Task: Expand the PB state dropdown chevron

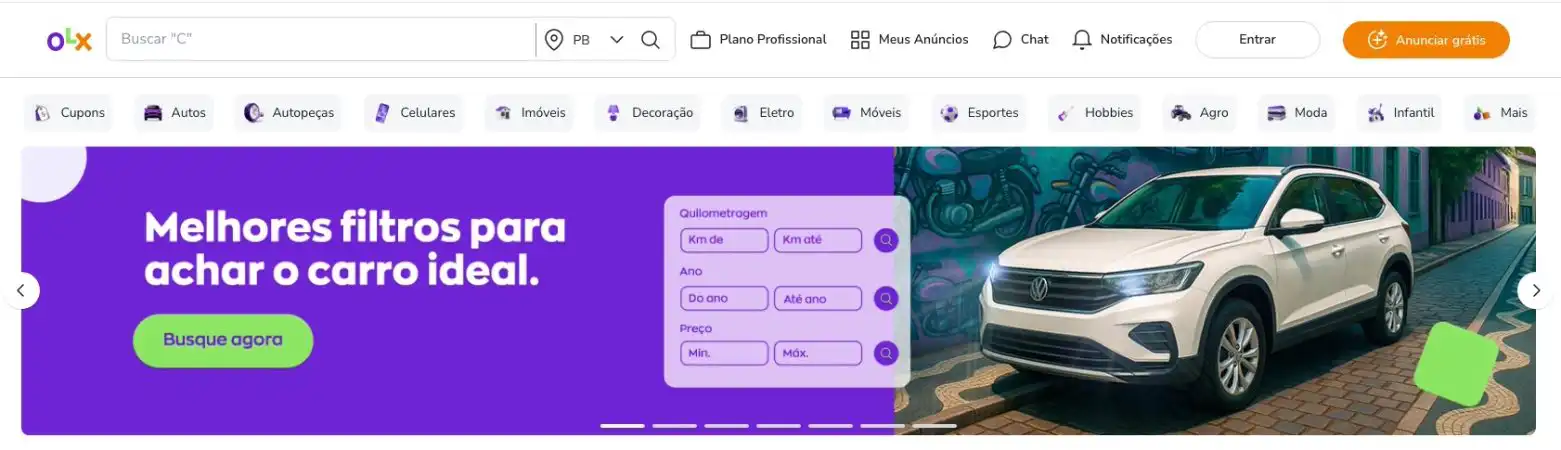Action: pos(617,40)
